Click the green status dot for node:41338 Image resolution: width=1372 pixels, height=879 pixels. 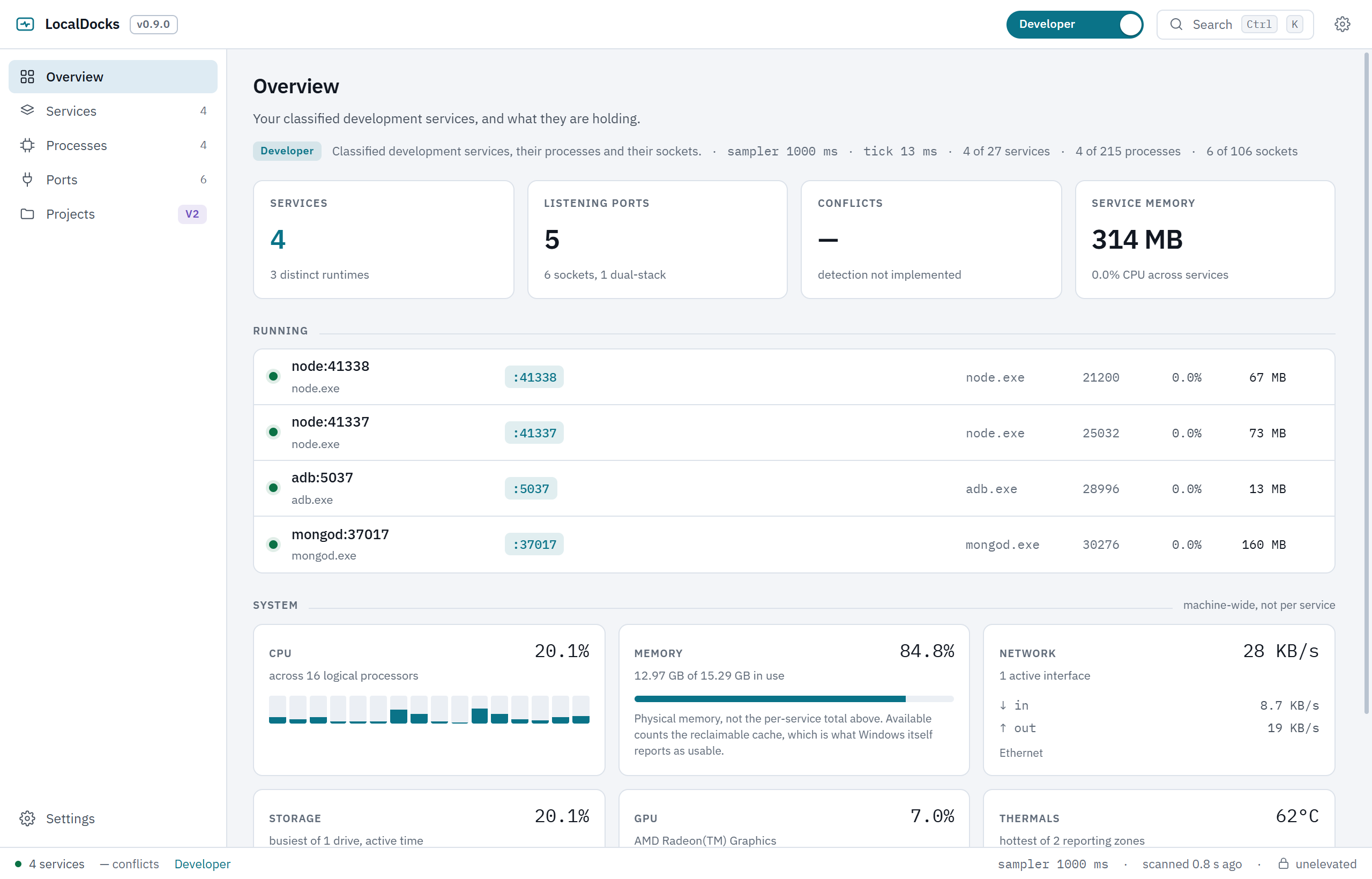click(x=273, y=376)
